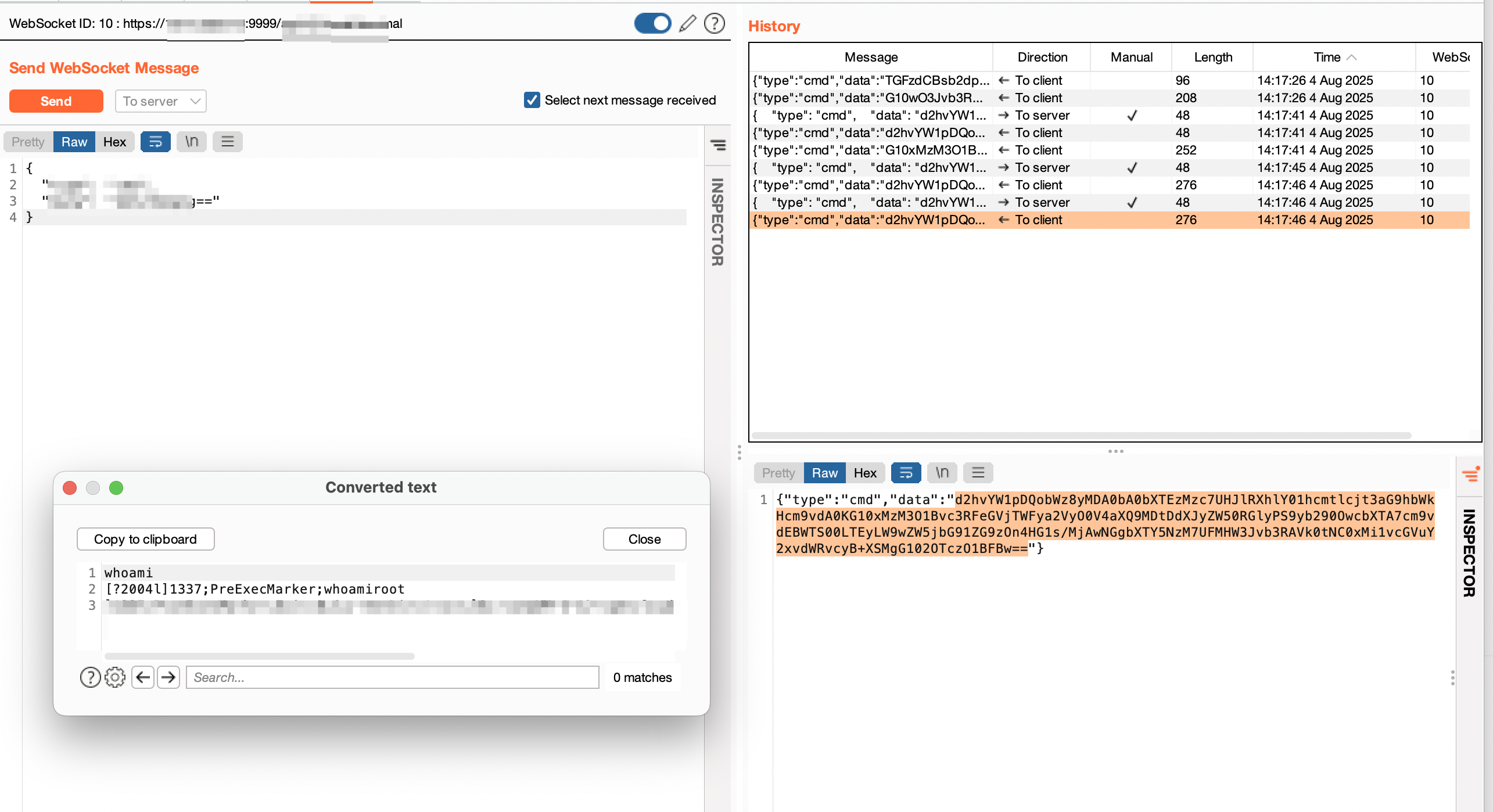Select history row with length 208
Viewport: 1493px width, 812px height.
click(1110, 98)
